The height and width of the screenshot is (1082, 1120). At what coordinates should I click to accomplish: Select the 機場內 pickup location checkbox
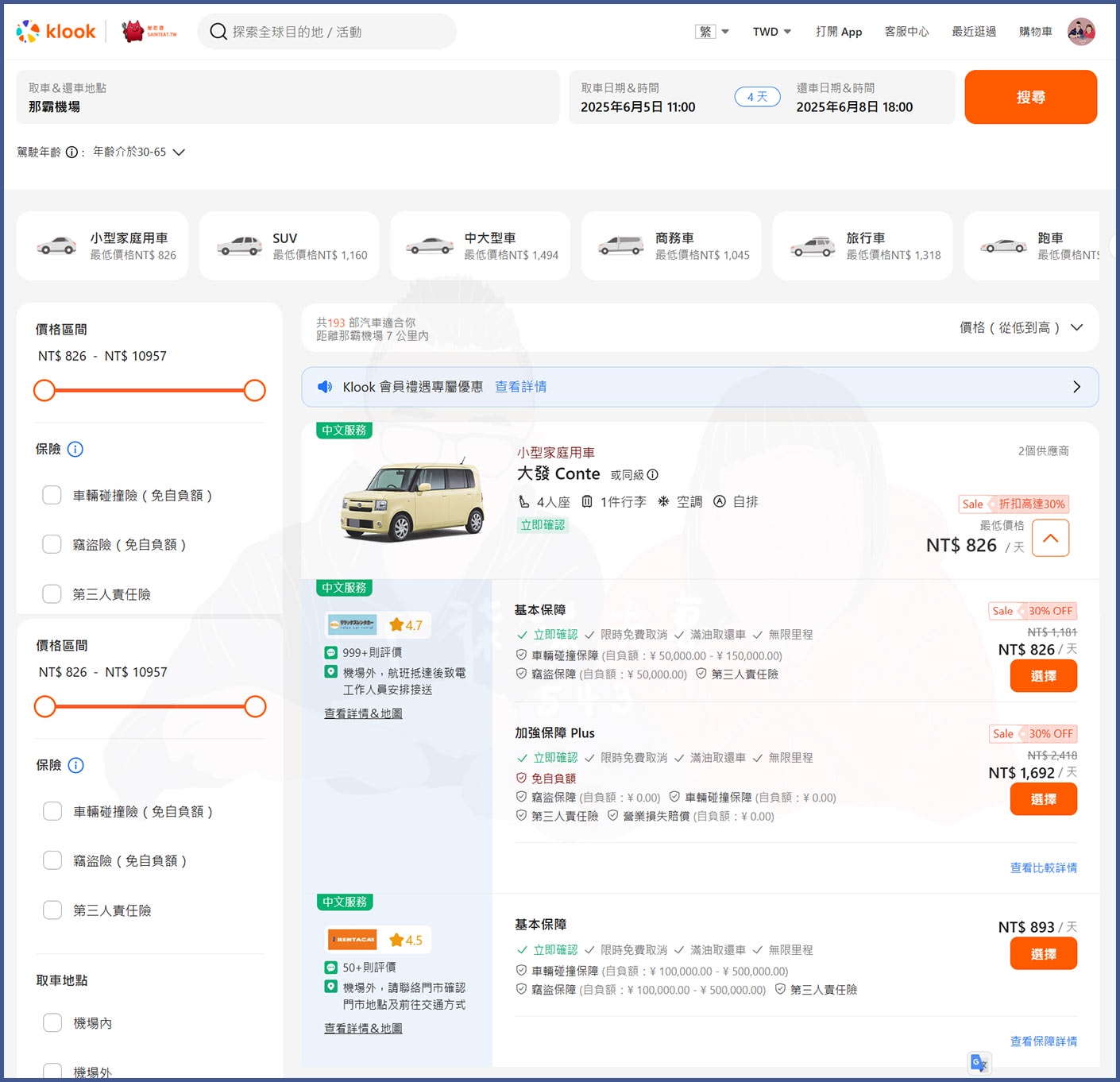[52, 1022]
